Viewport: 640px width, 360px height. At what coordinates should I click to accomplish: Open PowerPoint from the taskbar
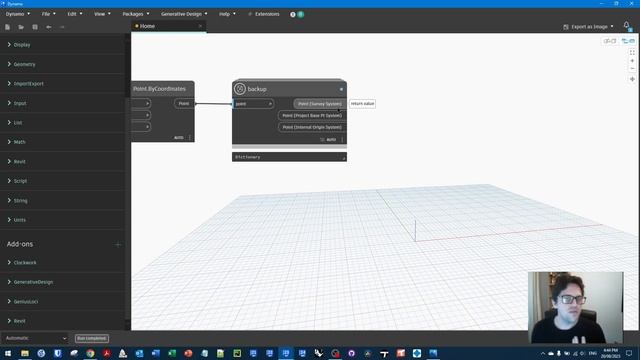pos(188,353)
